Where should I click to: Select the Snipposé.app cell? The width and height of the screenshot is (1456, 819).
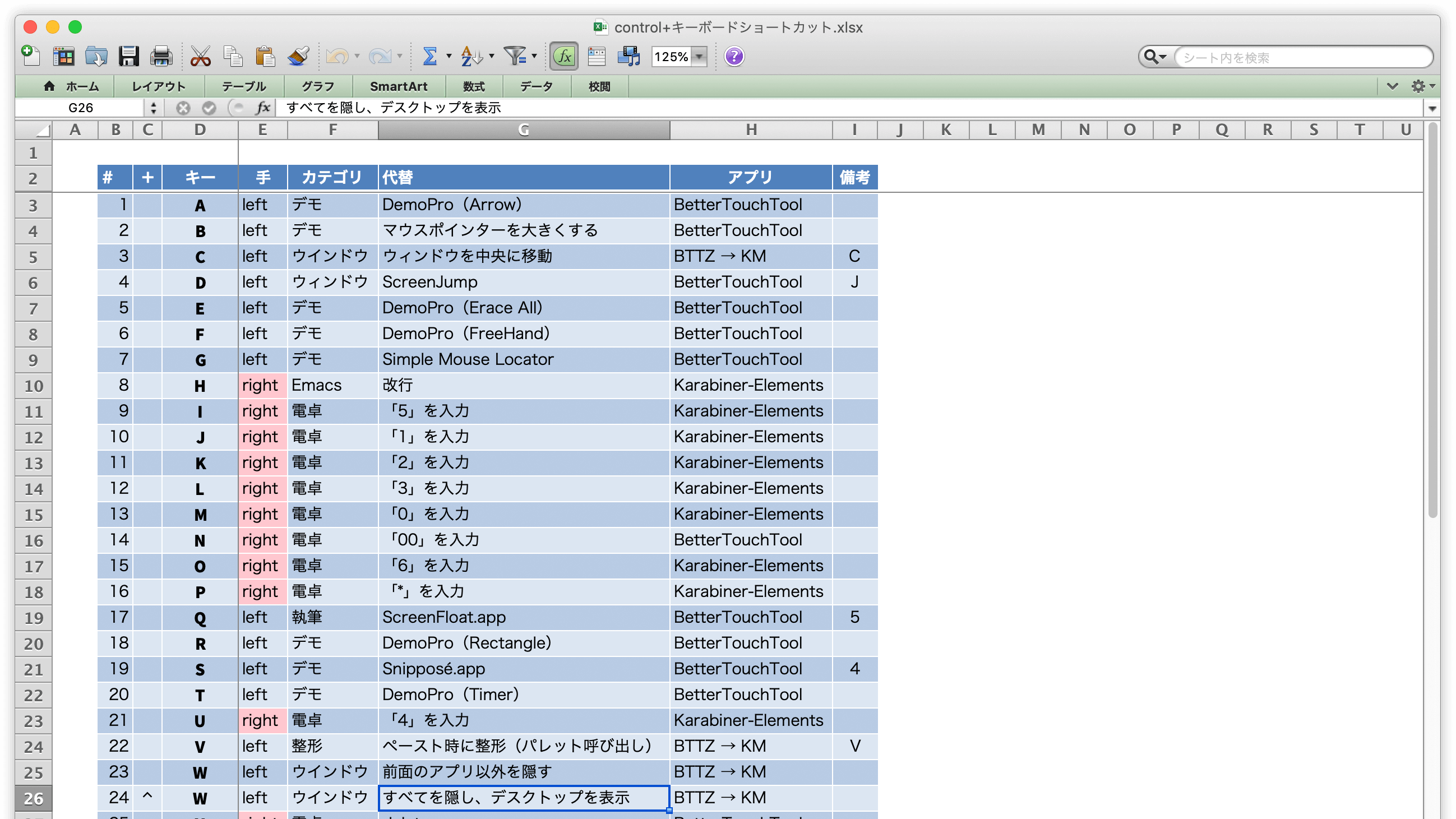tap(524, 669)
